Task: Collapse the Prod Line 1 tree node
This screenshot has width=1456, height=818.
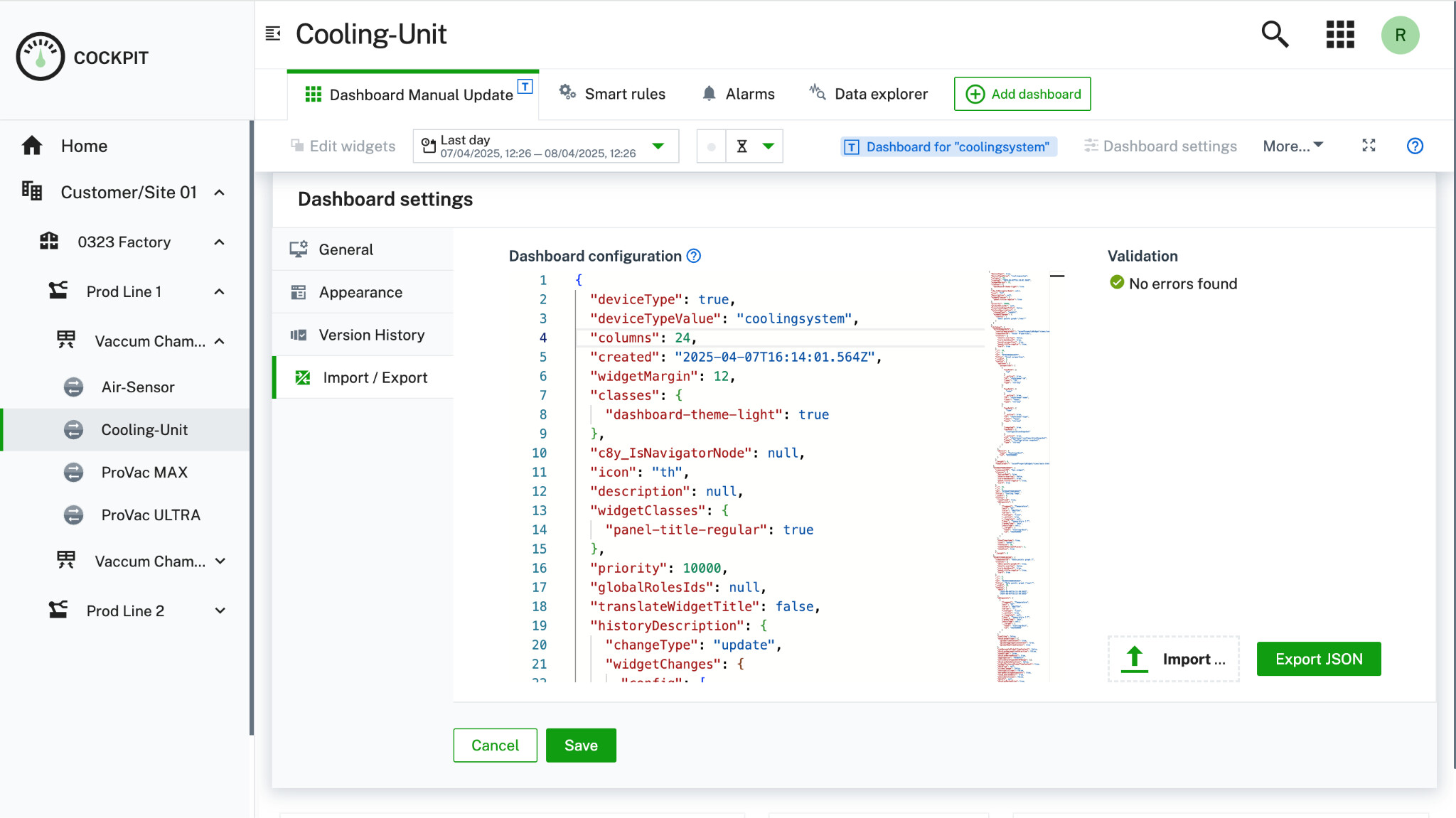Action: [x=220, y=292]
